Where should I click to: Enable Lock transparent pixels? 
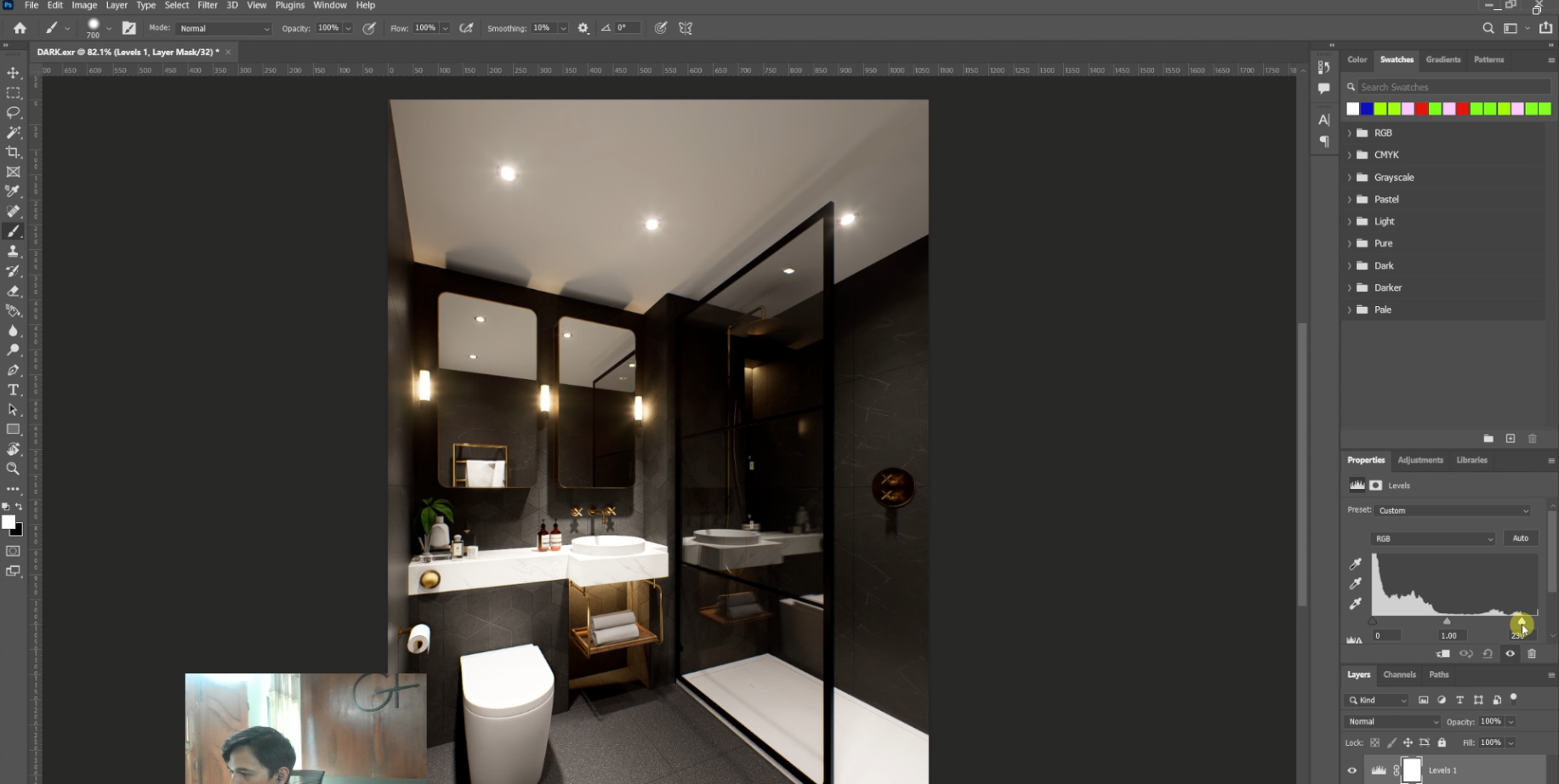coord(1375,742)
